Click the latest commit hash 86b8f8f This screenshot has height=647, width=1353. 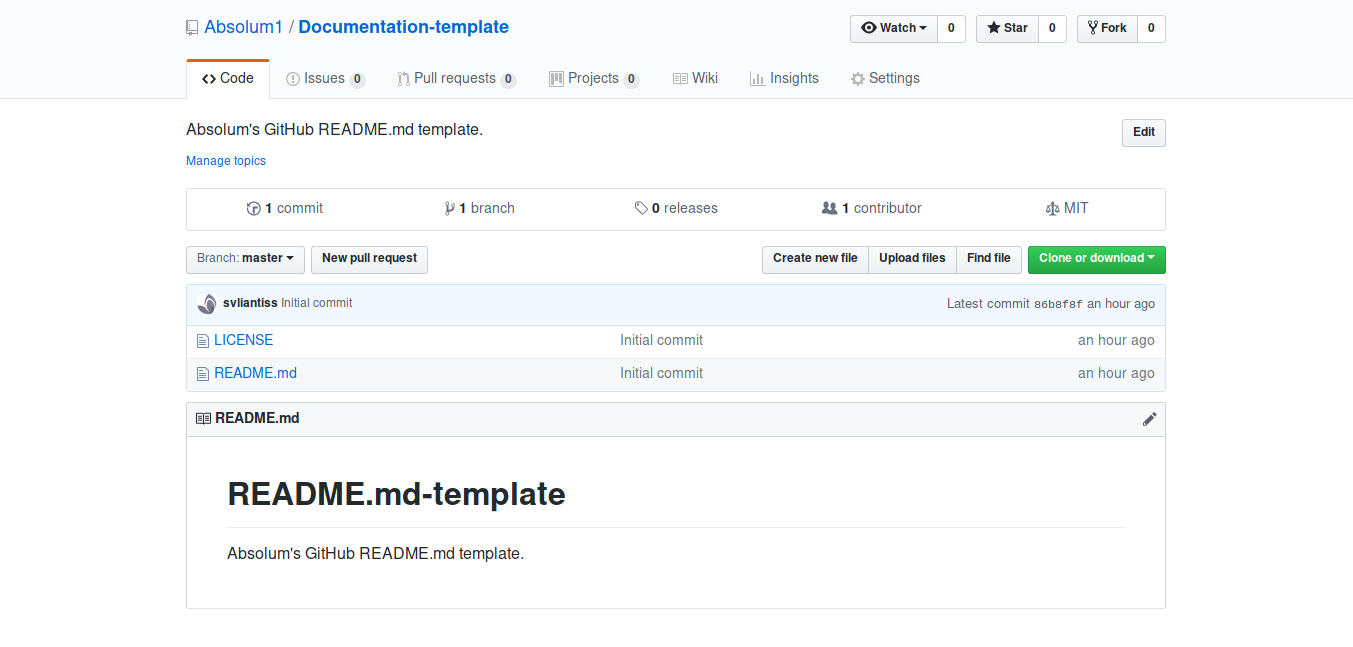click(x=1058, y=304)
